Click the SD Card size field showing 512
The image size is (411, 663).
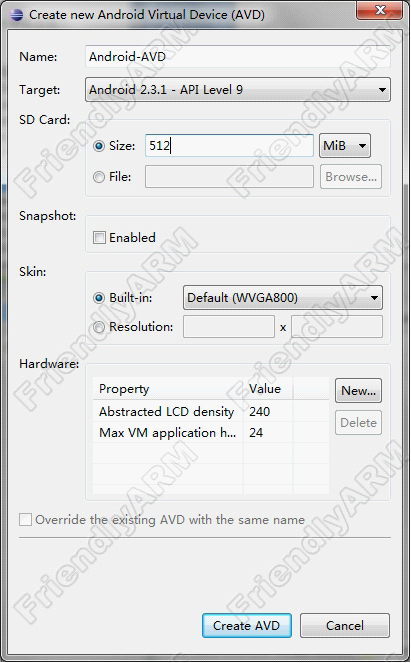coord(229,146)
